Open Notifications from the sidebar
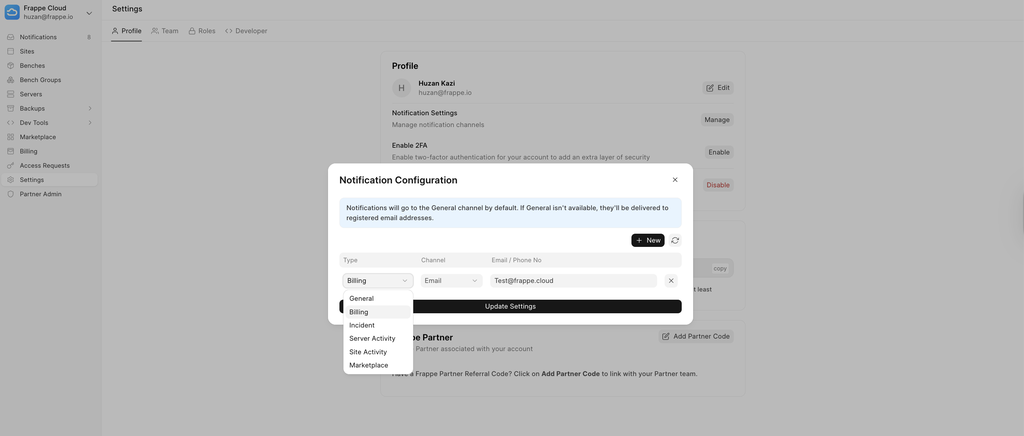This screenshot has width=1024, height=436. [x=38, y=37]
